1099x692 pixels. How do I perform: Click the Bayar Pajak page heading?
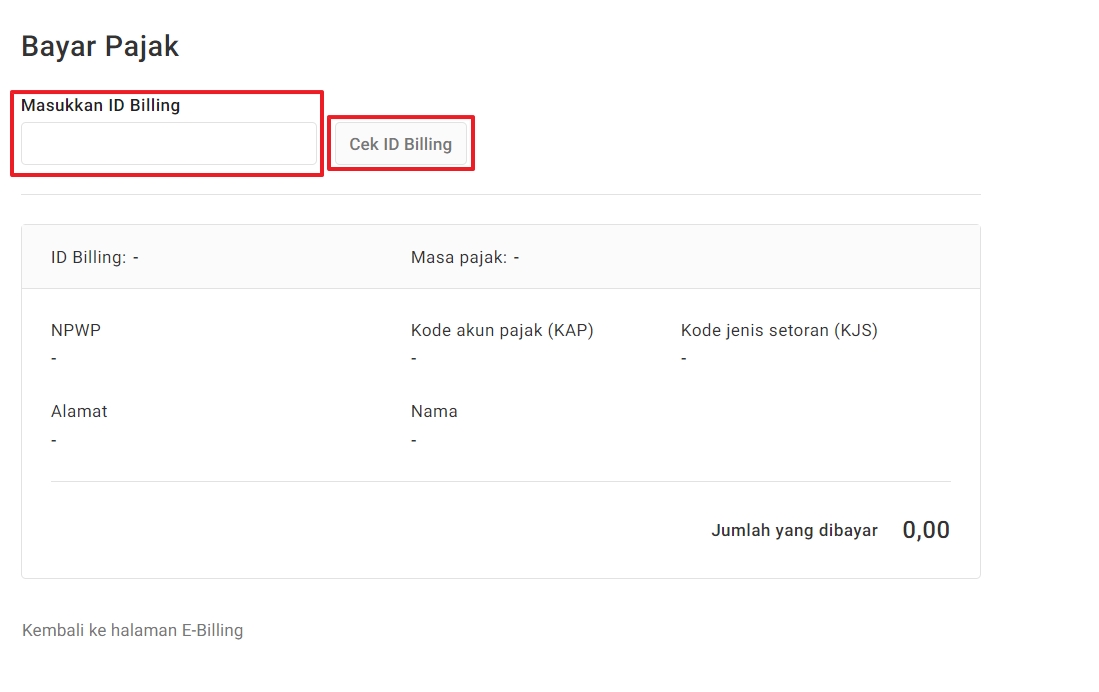100,46
